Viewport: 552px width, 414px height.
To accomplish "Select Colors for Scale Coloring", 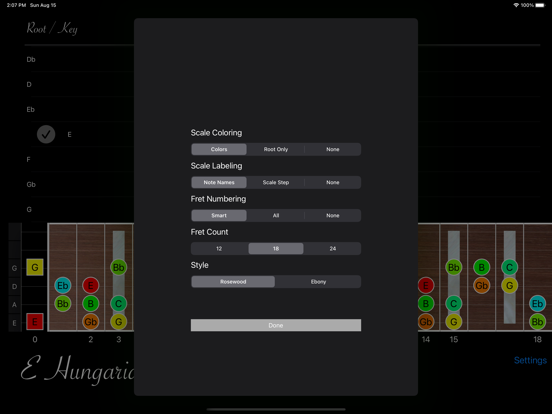I will point(219,149).
